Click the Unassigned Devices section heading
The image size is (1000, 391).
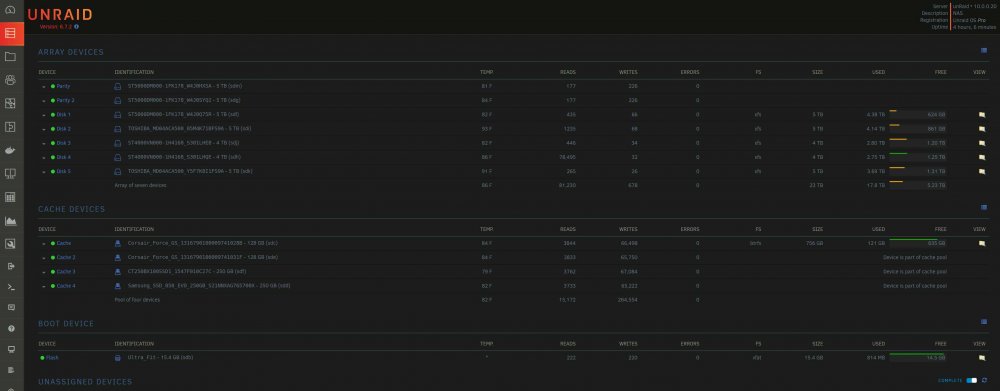[x=85, y=381]
